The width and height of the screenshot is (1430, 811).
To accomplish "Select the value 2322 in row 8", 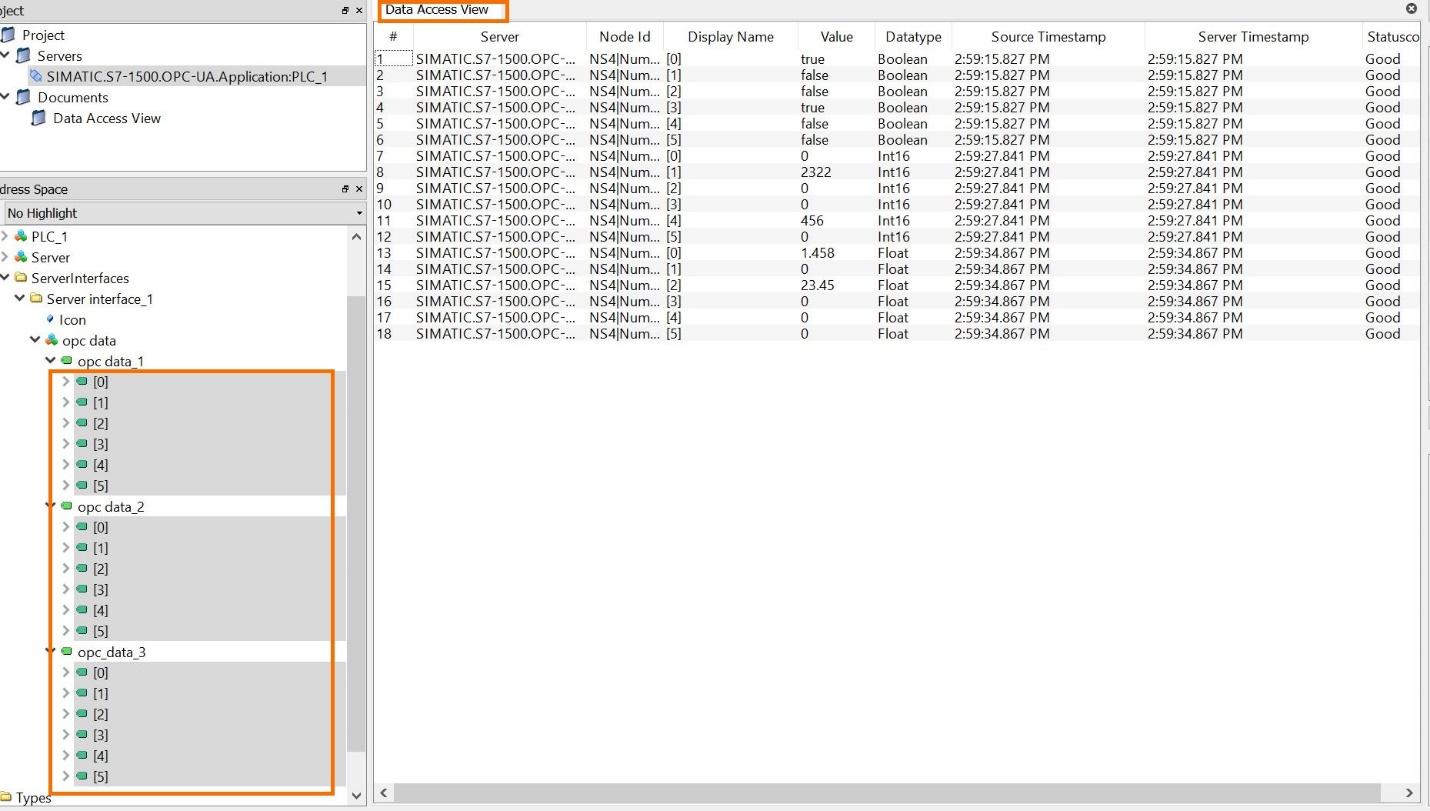I will (816, 172).
